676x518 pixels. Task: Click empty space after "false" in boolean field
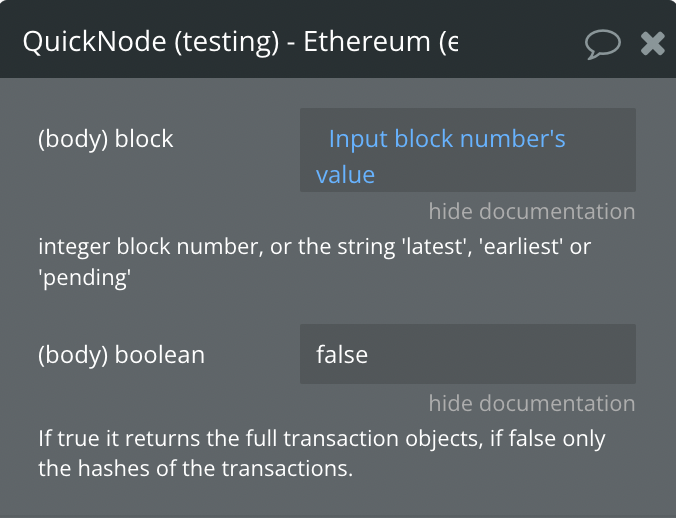coord(500,354)
